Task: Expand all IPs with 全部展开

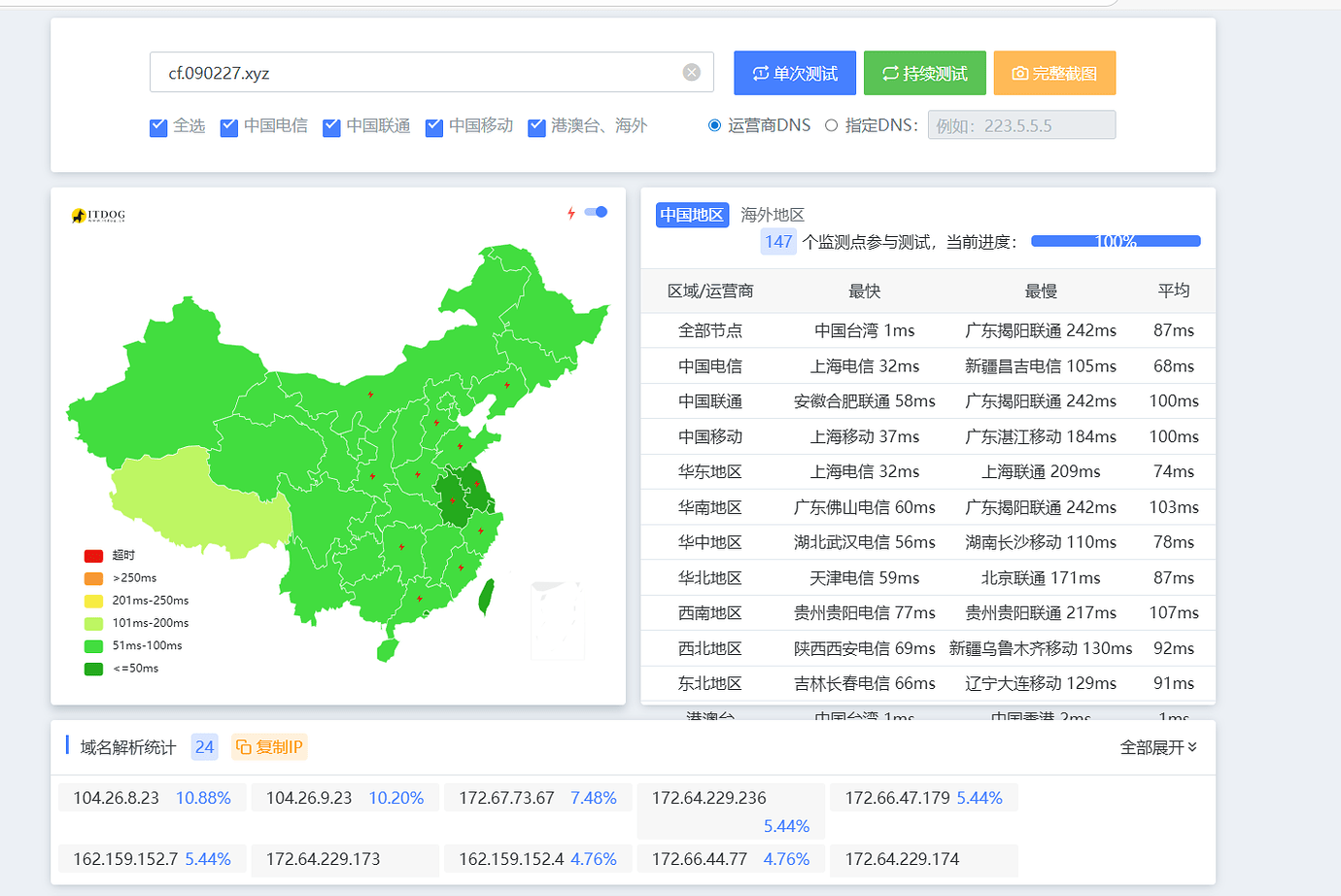Action: point(1158,747)
